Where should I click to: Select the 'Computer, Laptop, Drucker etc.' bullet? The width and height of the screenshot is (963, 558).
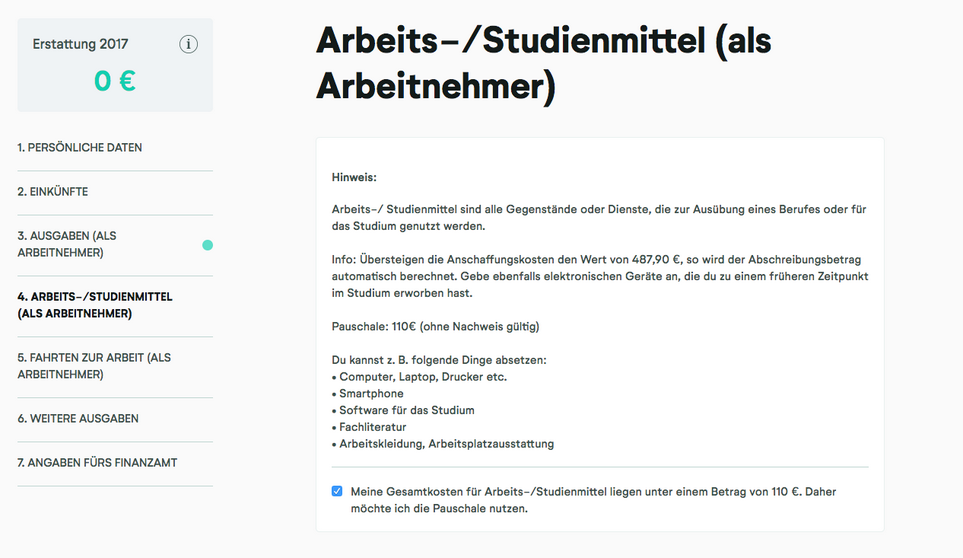pos(419,377)
